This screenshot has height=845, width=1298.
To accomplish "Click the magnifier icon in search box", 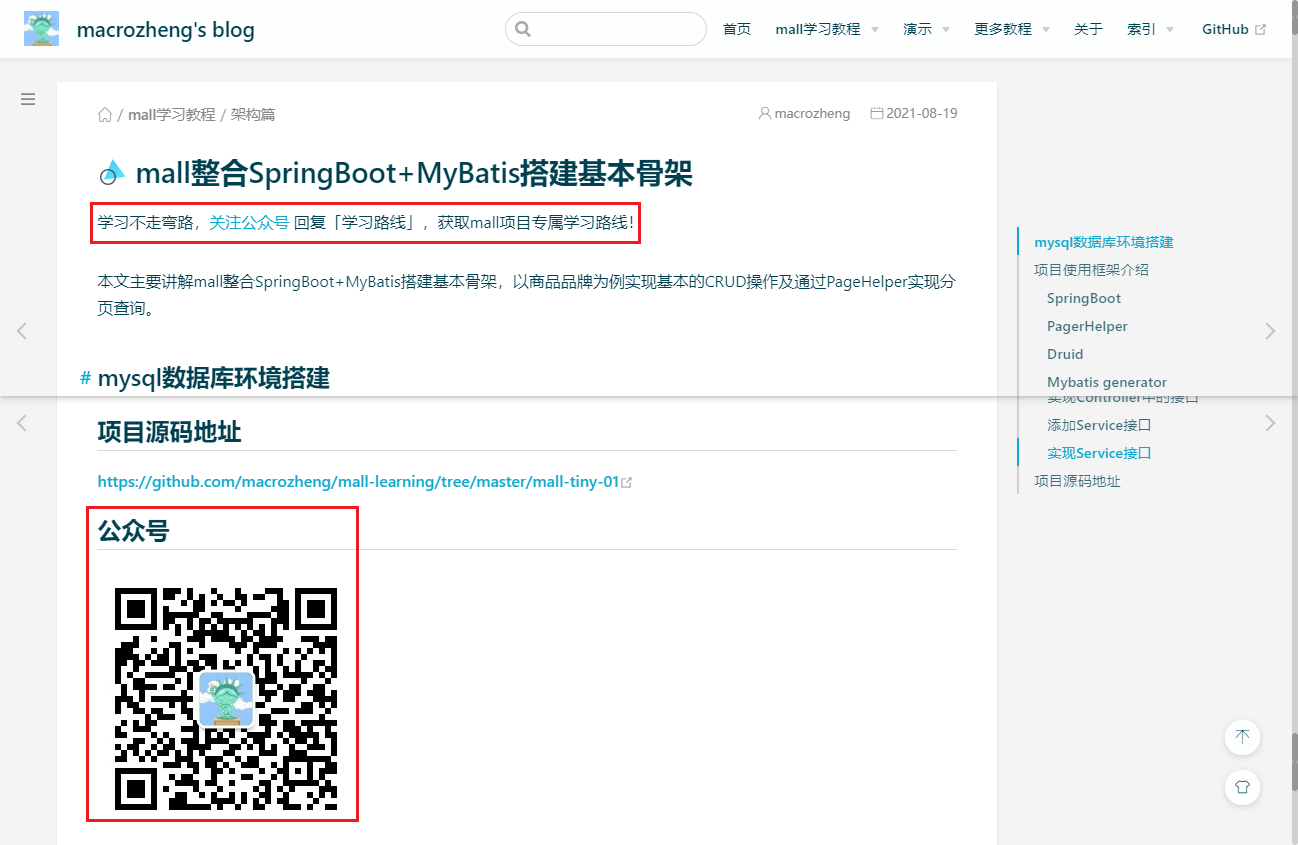I will pyautogui.click(x=523, y=29).
